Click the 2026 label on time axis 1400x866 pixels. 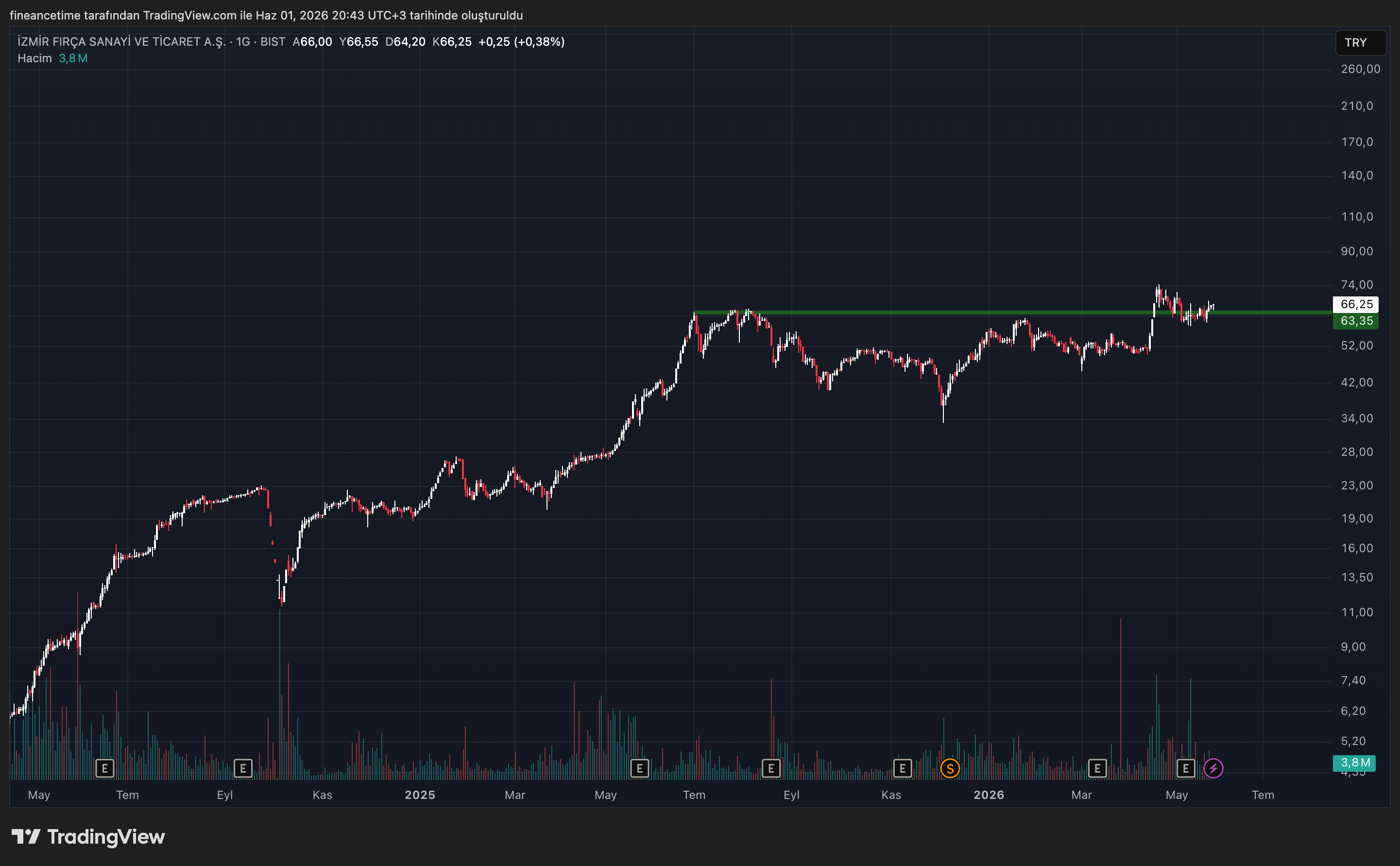pyautogui.click(x=989, y=795)
